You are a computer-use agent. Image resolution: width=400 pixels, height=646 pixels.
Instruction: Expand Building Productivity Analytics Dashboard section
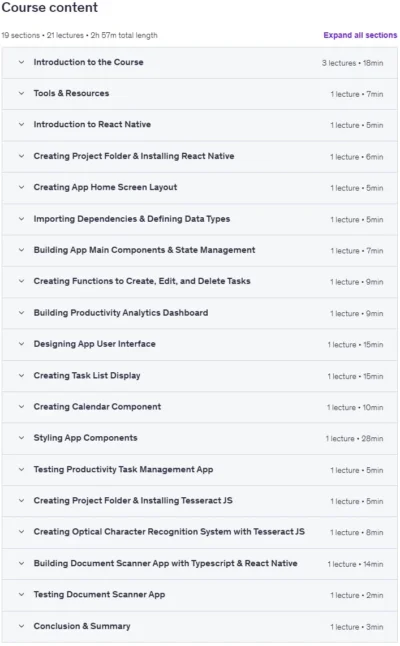pyautogui.click(x=199, y=313)
